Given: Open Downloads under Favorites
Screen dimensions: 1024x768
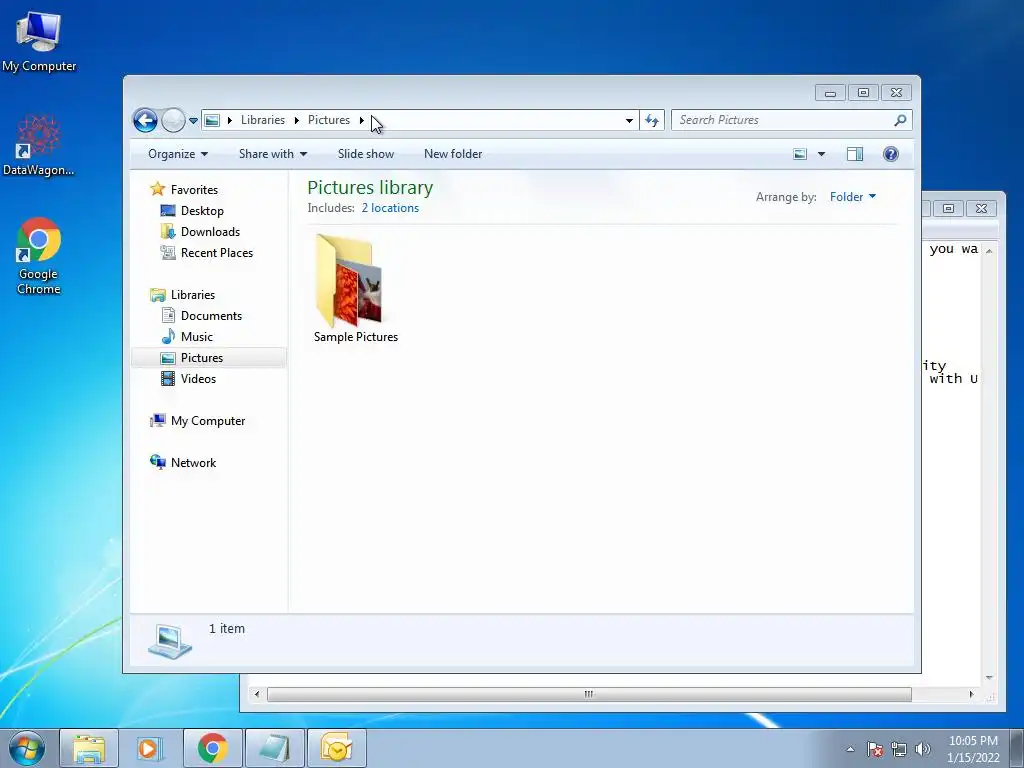Looking at the screenshot, I should (x=210, y=232).
